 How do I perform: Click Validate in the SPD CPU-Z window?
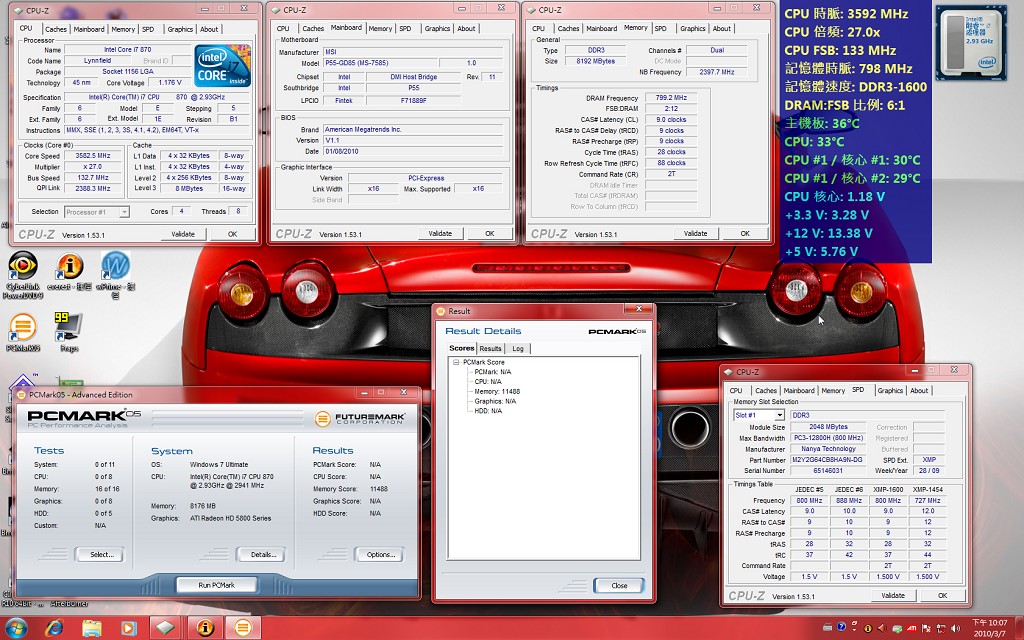[893, 596]
